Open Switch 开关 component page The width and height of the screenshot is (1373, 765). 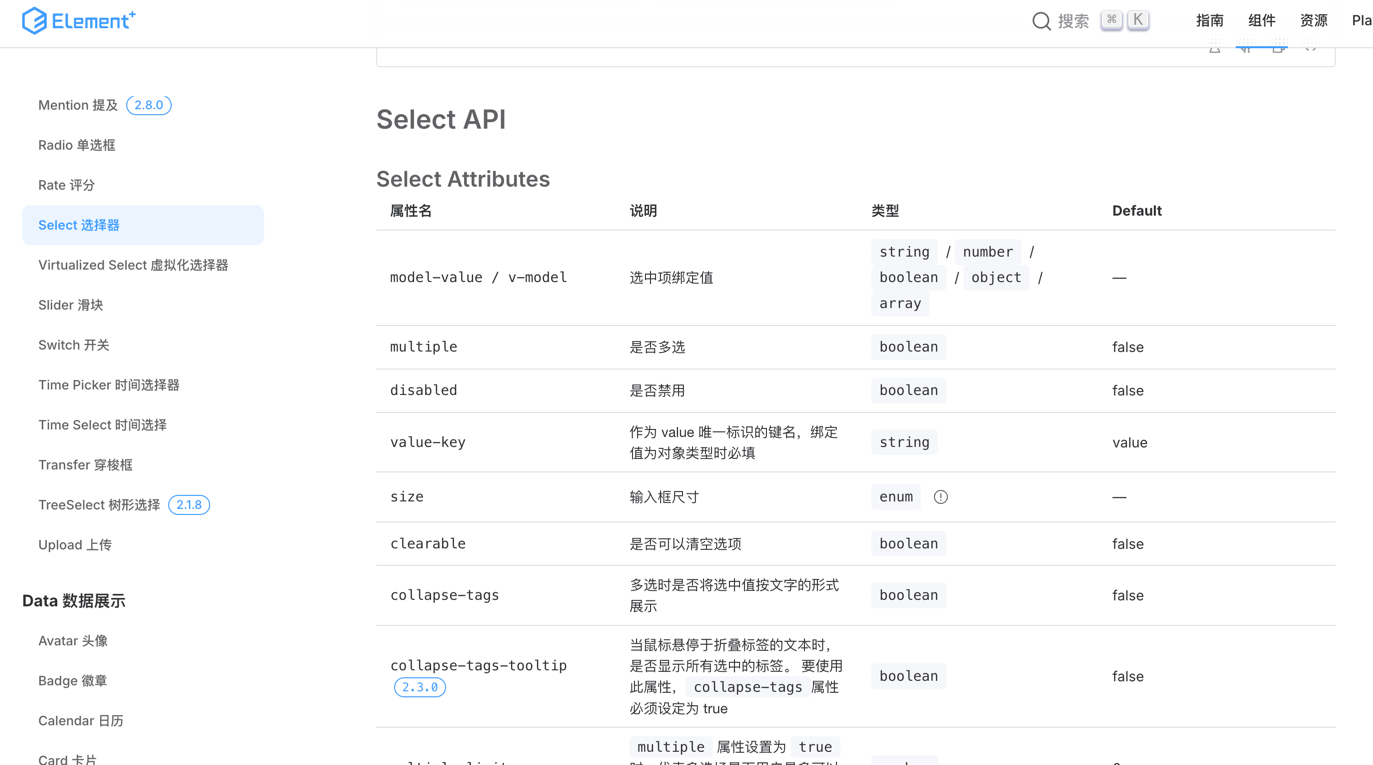coord(74,345)
